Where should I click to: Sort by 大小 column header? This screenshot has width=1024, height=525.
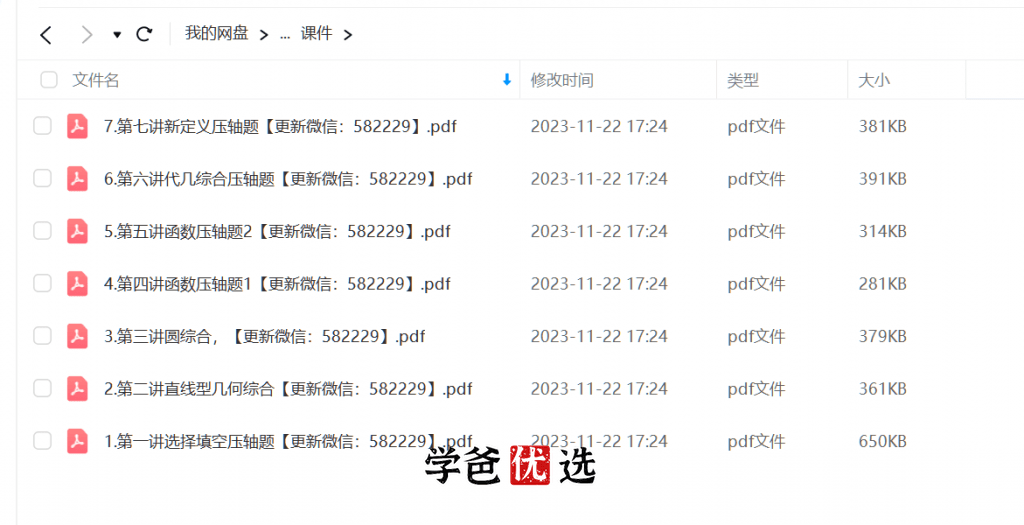click(874, 80)
